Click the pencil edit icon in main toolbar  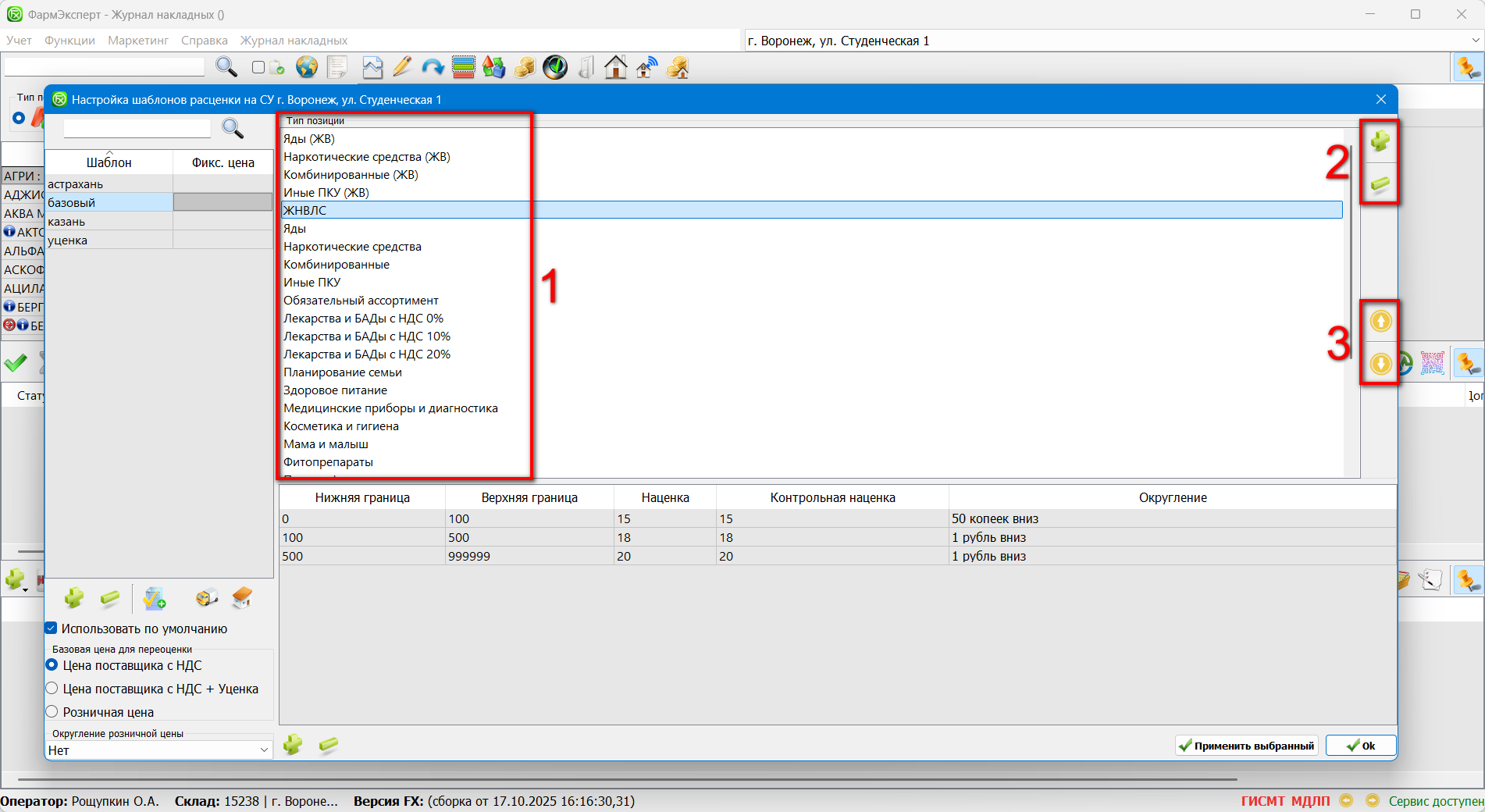(402, 68)
